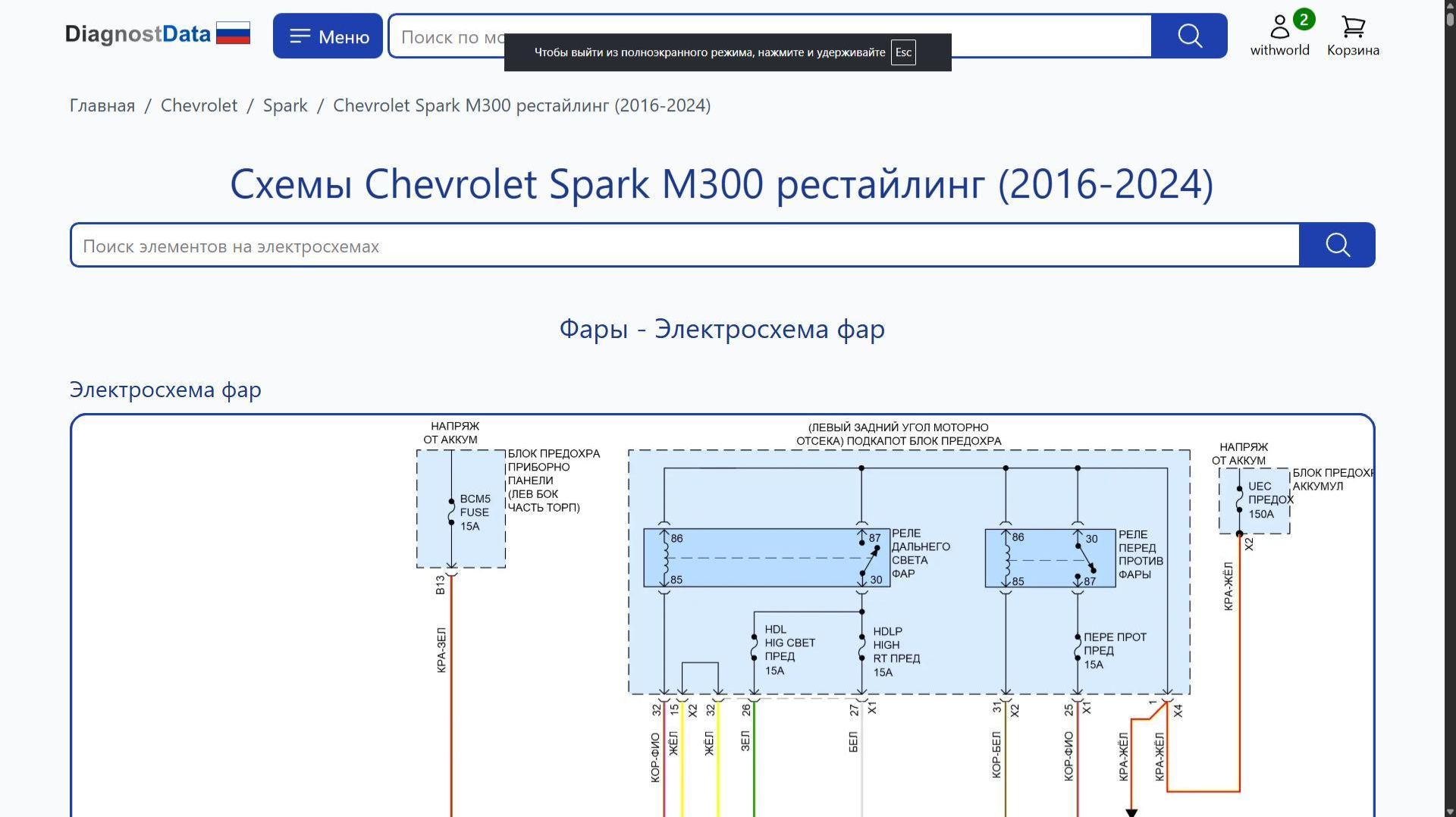Screen dimensions: 1456x817
Task: Click the green notification badge 2
Action: (1304, 20)
